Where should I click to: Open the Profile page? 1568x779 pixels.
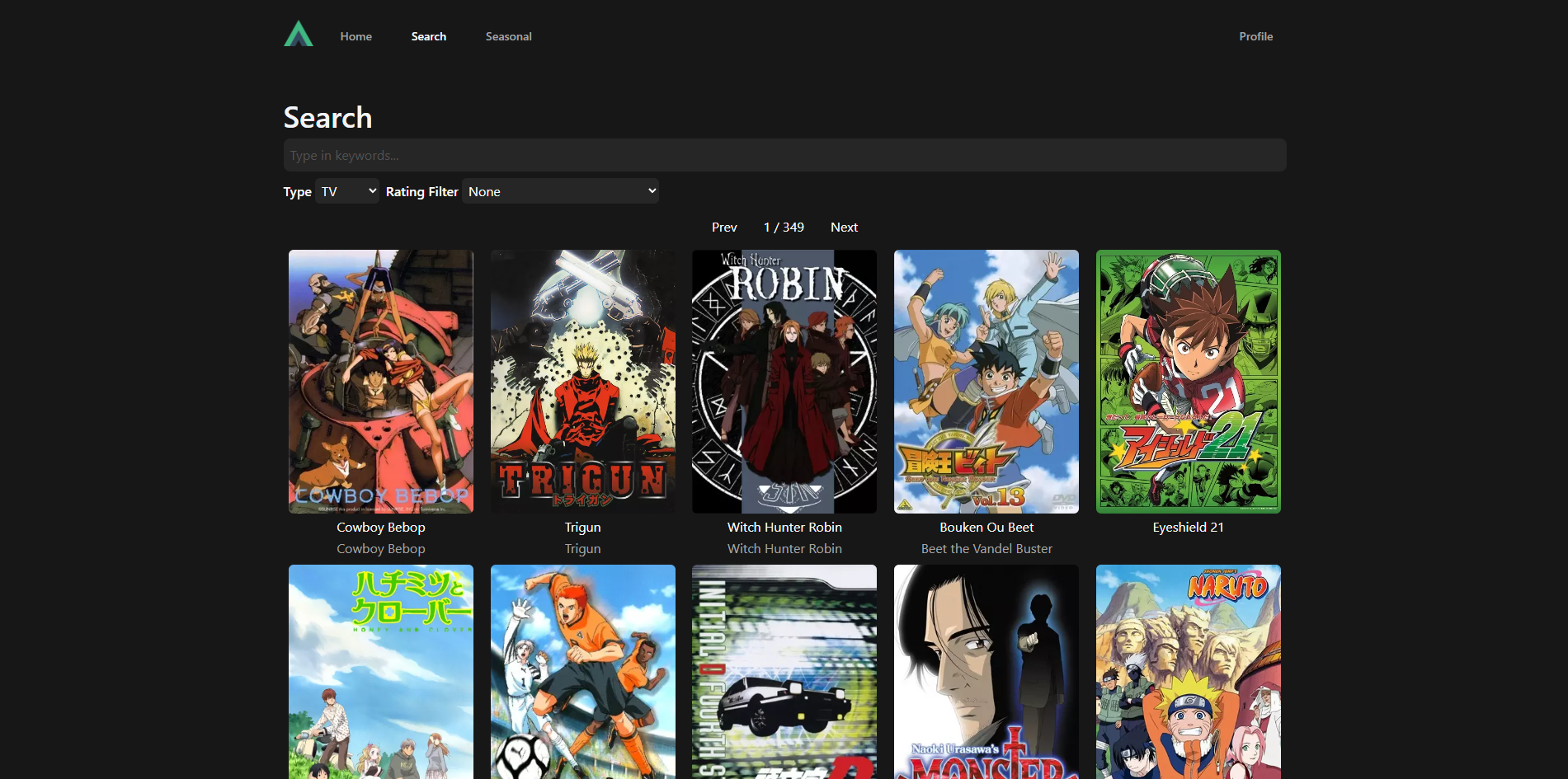pos(1255,36)
